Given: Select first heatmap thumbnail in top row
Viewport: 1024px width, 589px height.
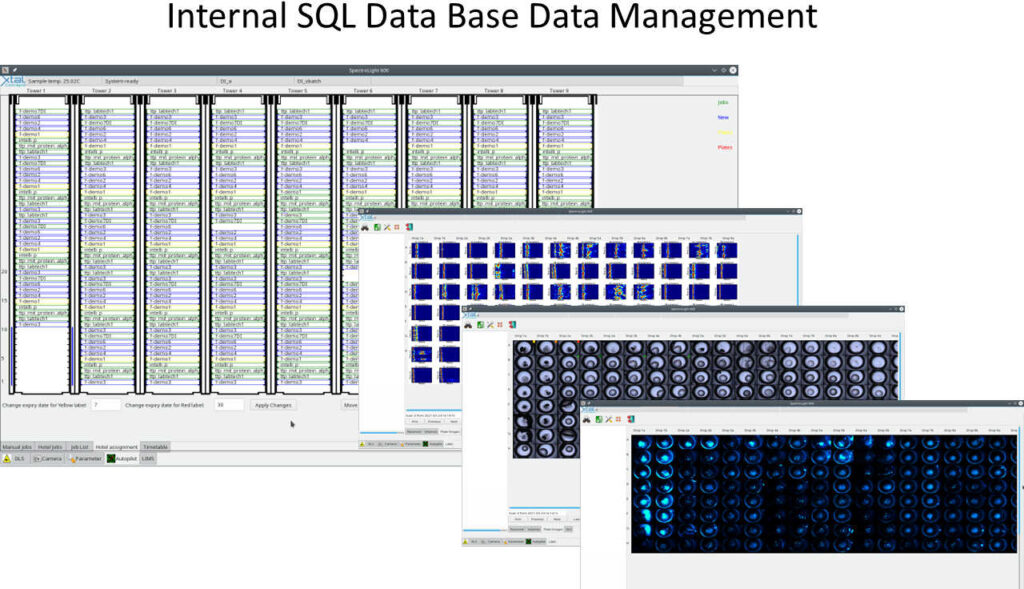Looking at the screenshot, I should pos(421,250).
